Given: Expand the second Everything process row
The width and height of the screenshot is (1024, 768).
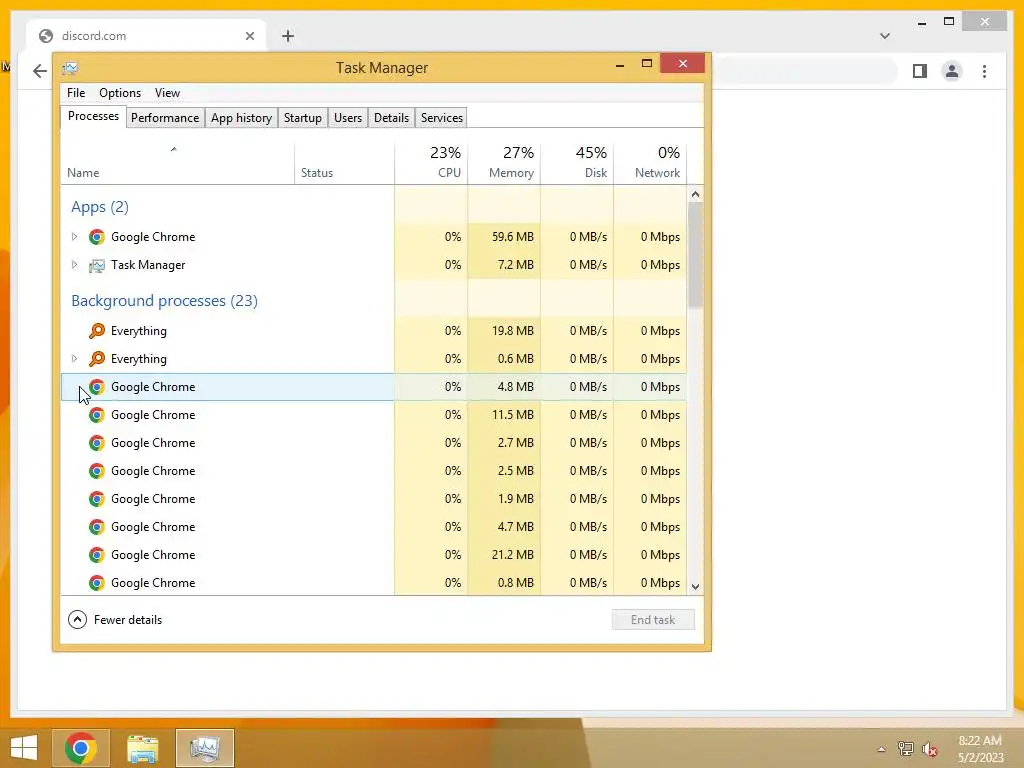Looking at the screenshot, I should 74,359.
